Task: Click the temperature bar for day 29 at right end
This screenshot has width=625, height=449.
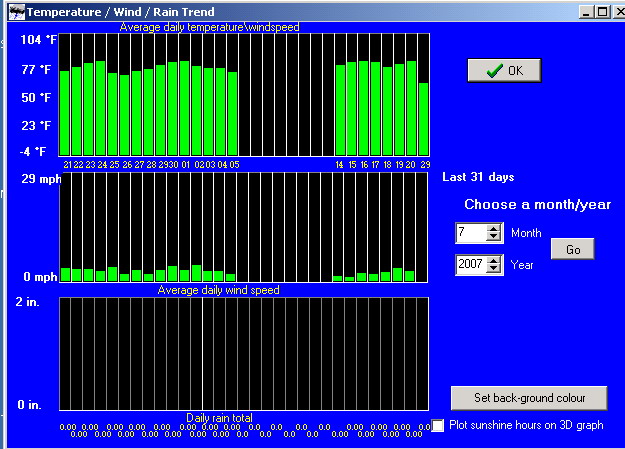Action: pyautogui.click(x=424, y=119)
